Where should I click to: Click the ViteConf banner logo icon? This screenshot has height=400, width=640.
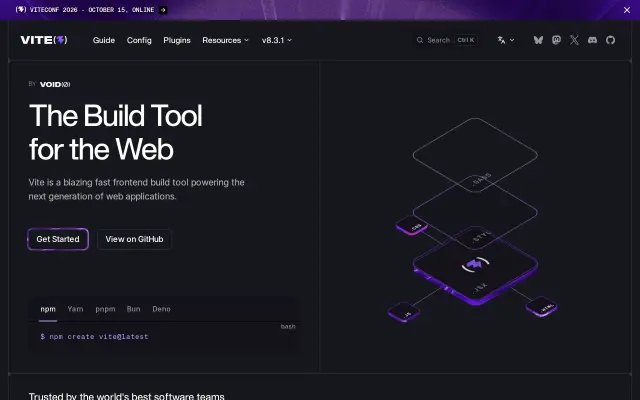[21, 9]
